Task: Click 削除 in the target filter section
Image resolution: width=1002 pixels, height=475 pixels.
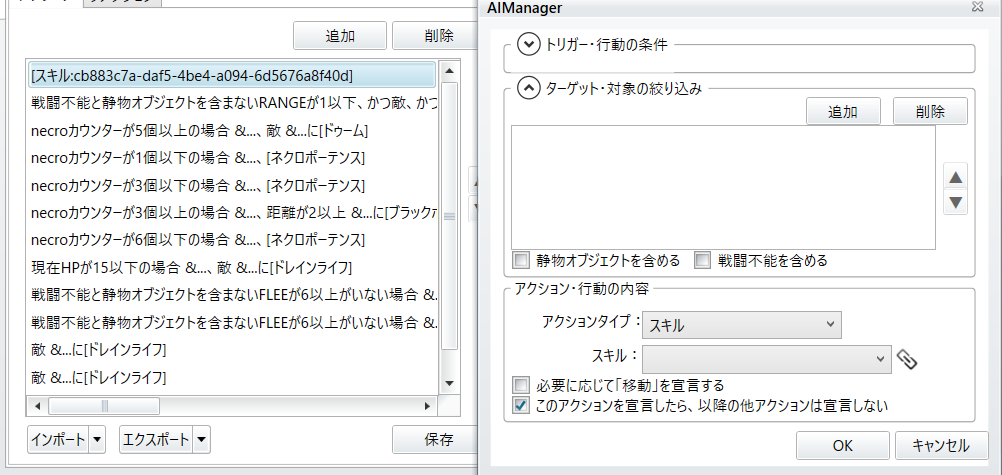Action: point(930,112)
